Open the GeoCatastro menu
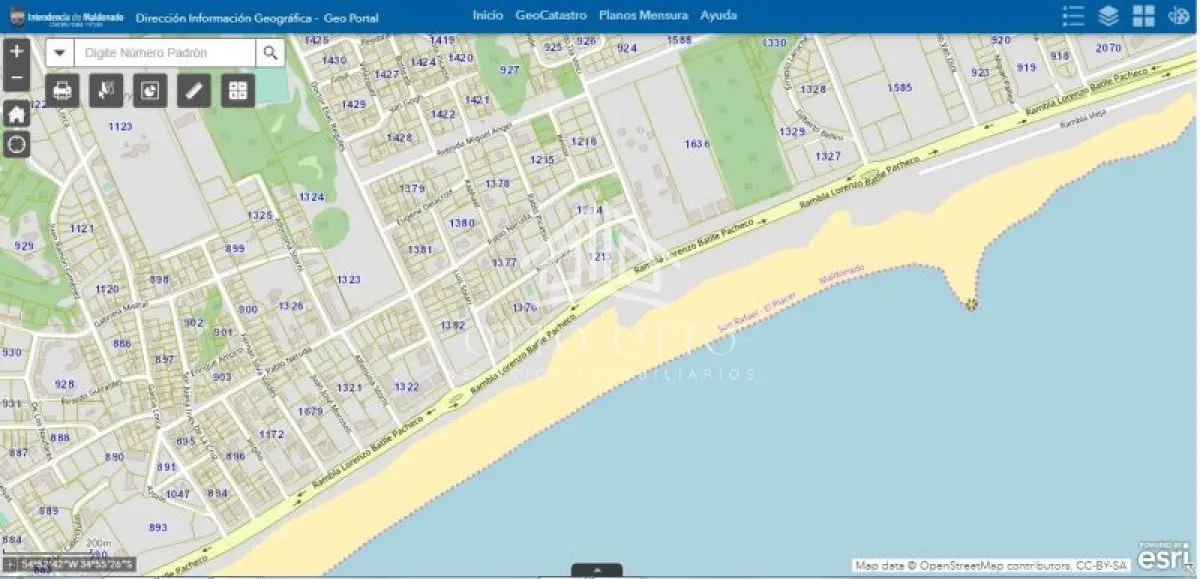 pos(551,16)
